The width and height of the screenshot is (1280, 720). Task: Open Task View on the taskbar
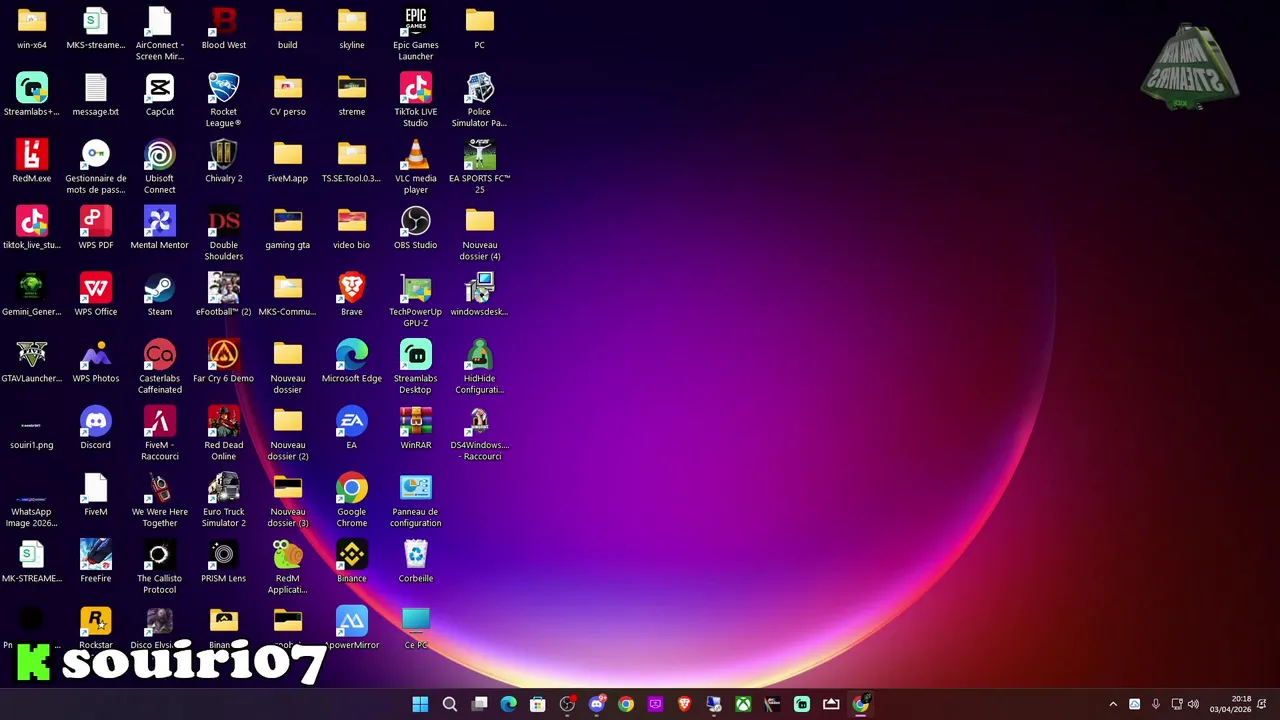pyautogui.click(x=479, y=704)
